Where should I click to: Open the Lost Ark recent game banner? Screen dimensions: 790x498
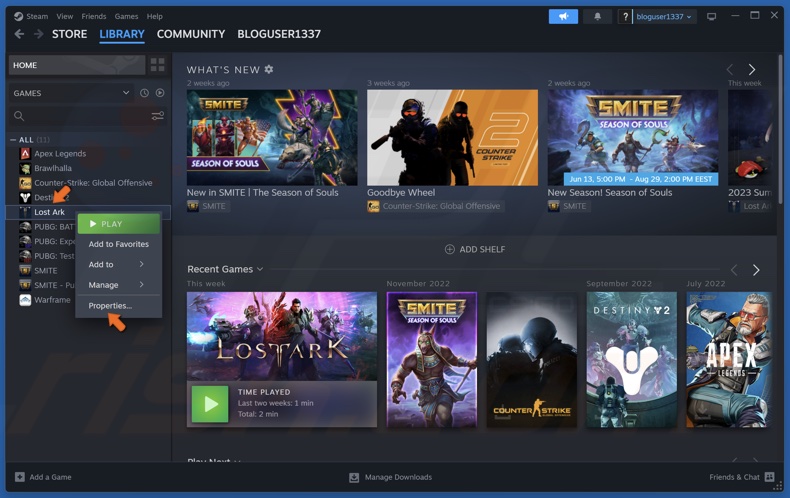point(282,336)
